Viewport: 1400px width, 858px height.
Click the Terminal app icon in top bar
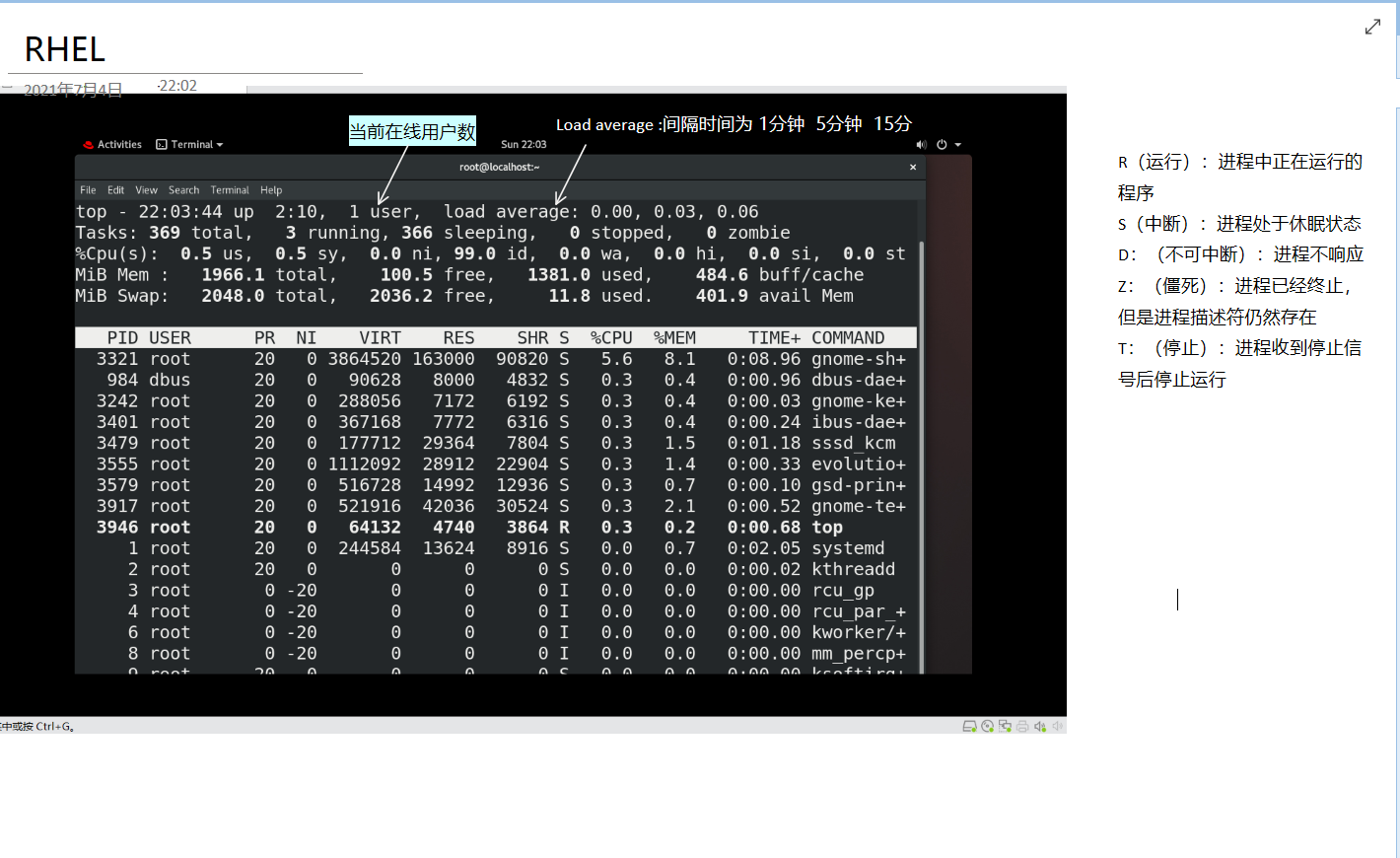click(162, 145)
